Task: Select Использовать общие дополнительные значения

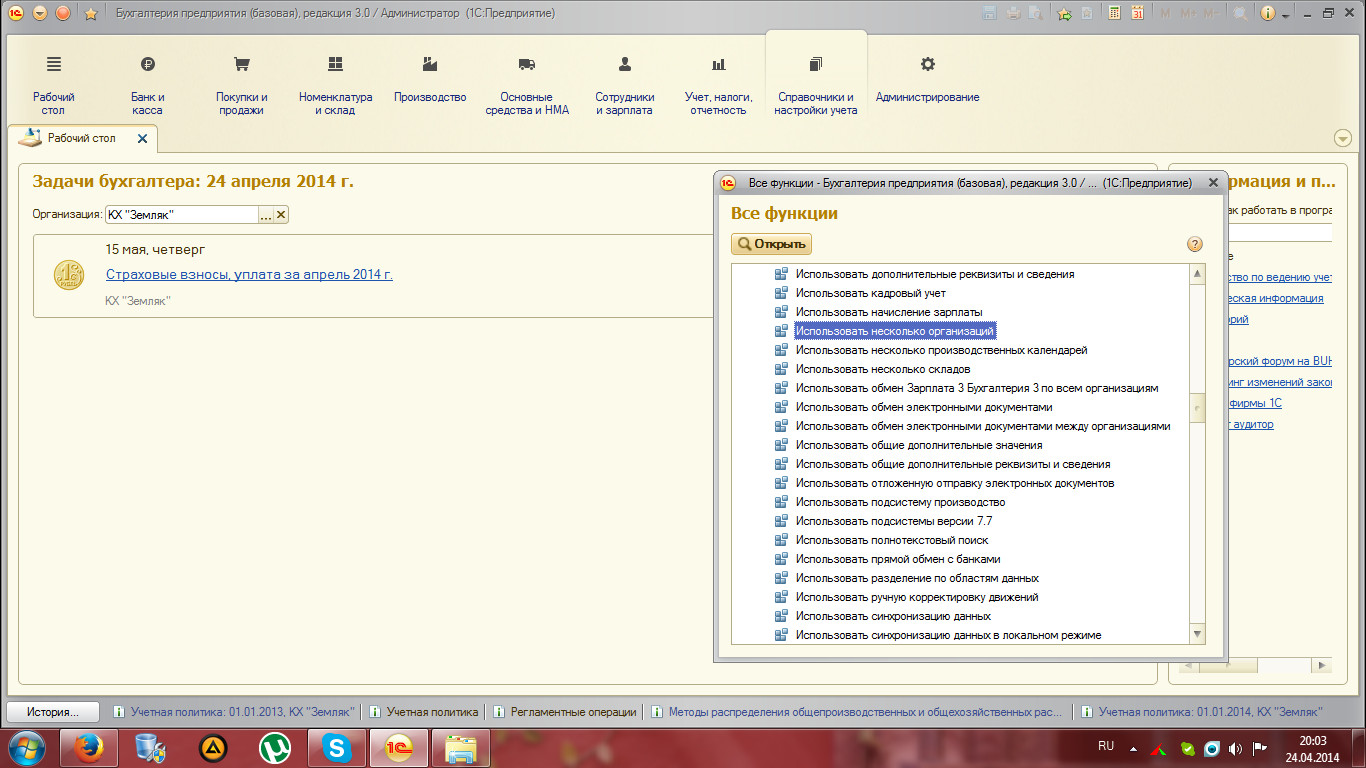Action: pyautogui.click(x=919, y=445)
